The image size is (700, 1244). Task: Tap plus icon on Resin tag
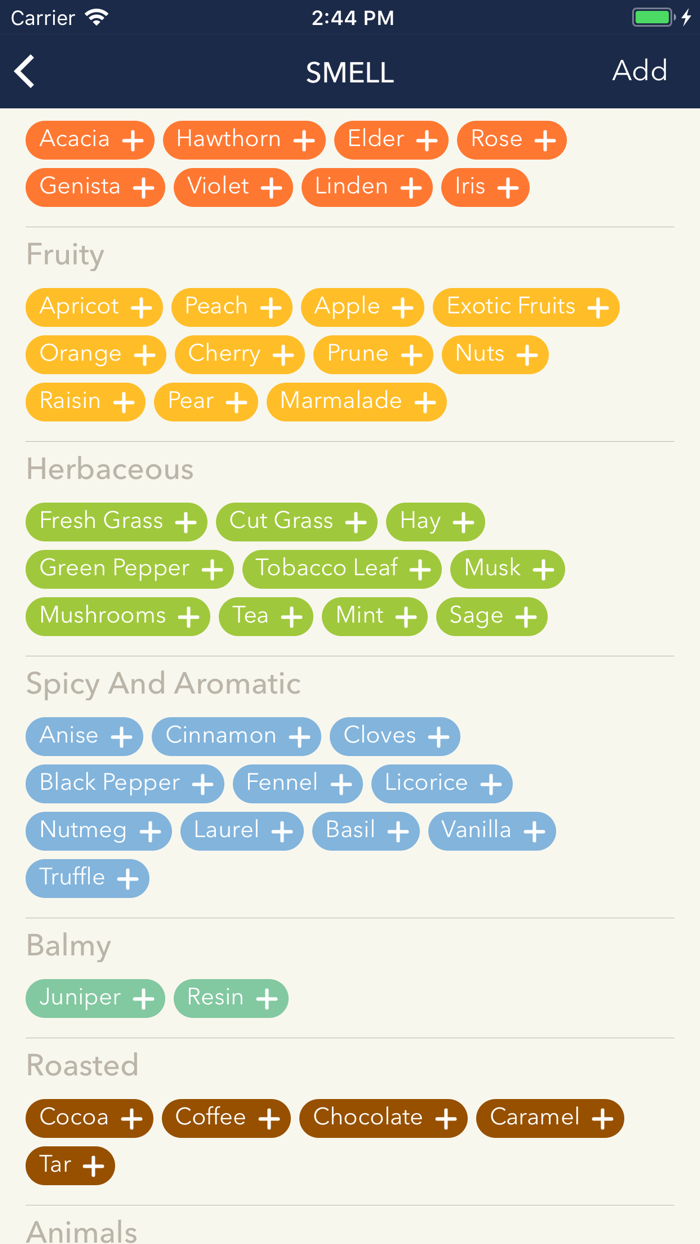click(x=267, y=999)
